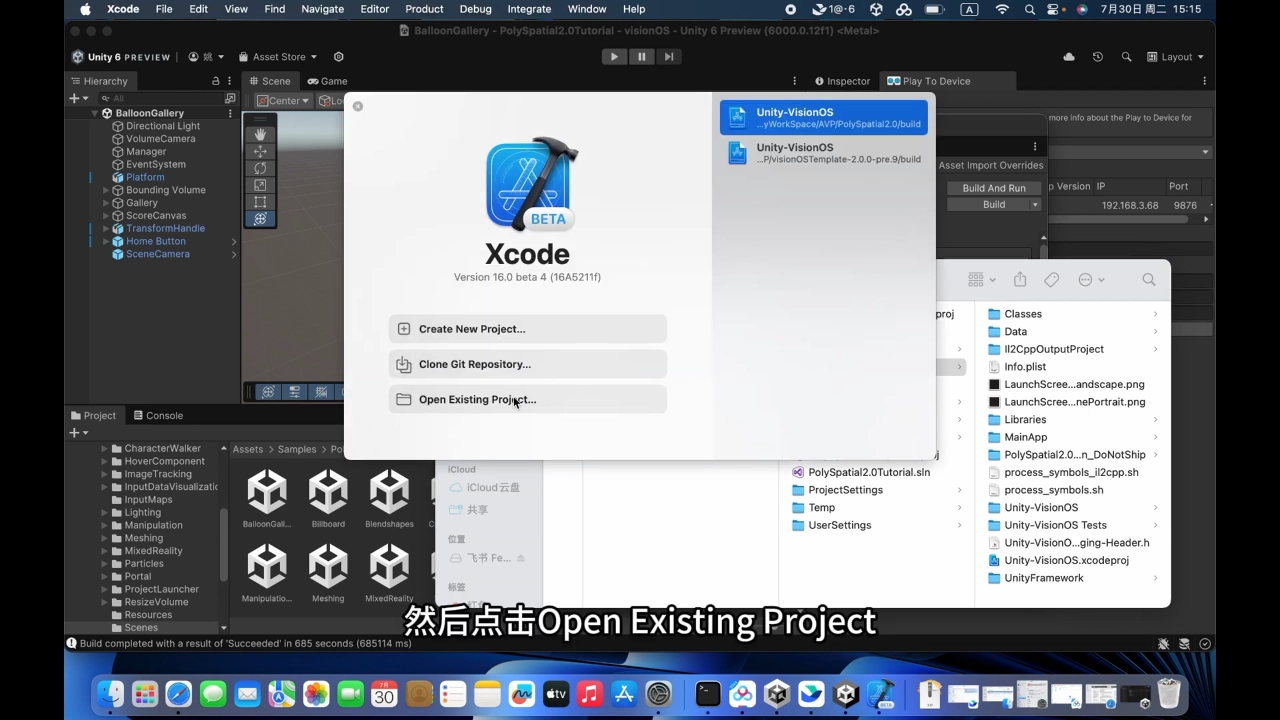Open Home Button prefab arrow in Hierarchy
This screenshot has height=720, width=1280.
pos(234,241)
